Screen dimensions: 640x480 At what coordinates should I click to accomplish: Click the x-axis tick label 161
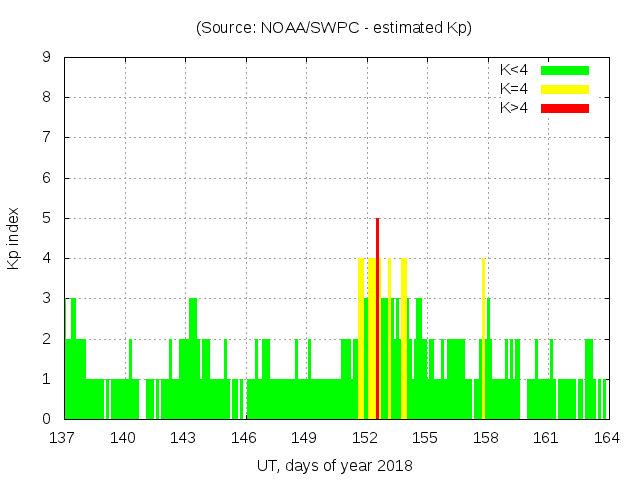[546, 437]
